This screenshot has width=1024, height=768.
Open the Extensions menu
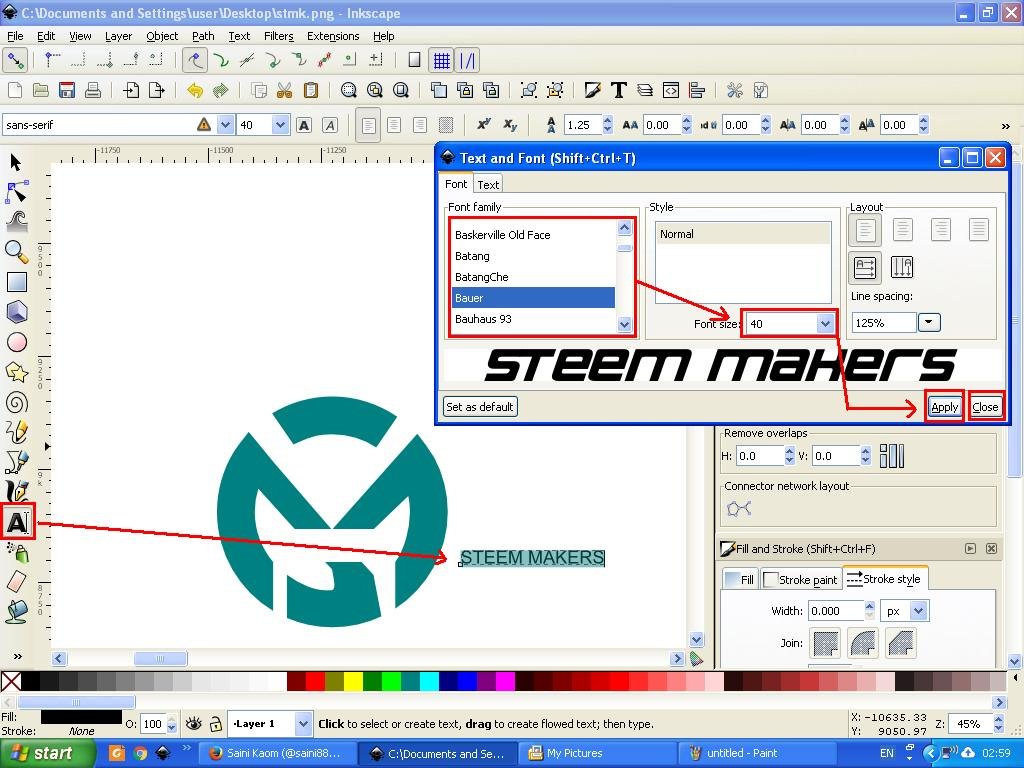(333, 36)
